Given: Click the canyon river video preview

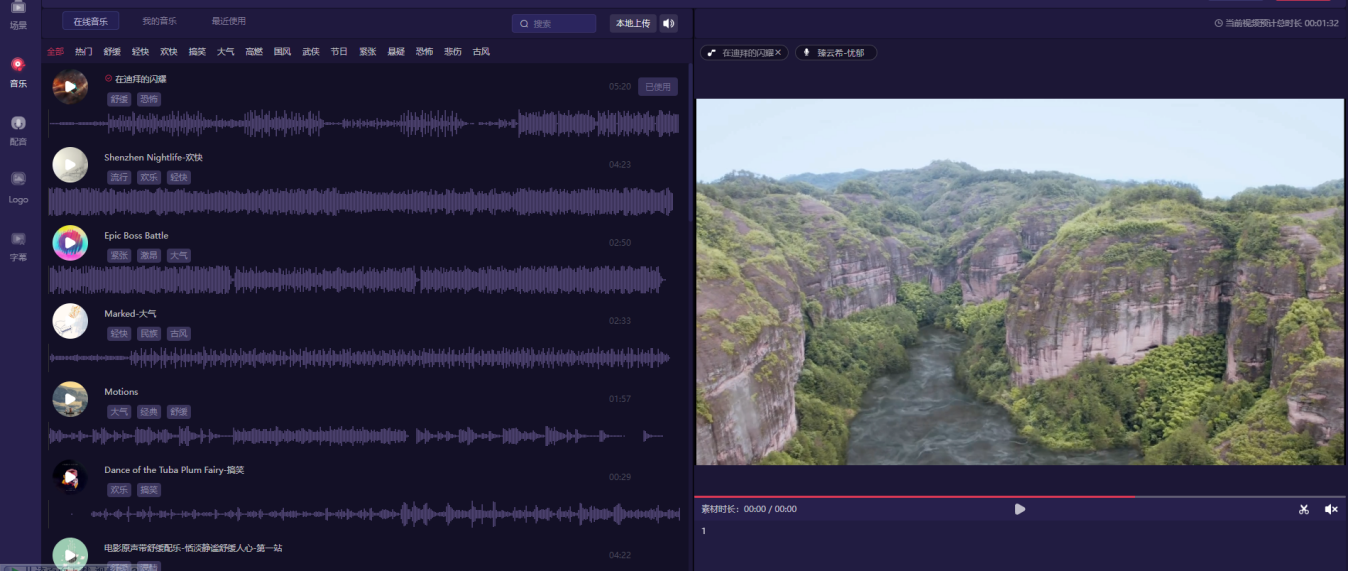Looking at the screenshot, I should pyautogui.click(x=1020, y=281).
